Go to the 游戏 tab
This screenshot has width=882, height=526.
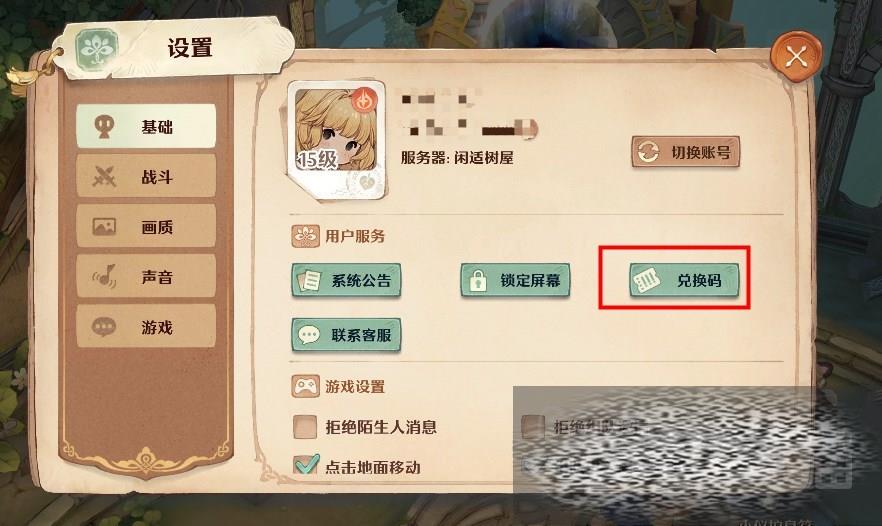click(146, 326)
